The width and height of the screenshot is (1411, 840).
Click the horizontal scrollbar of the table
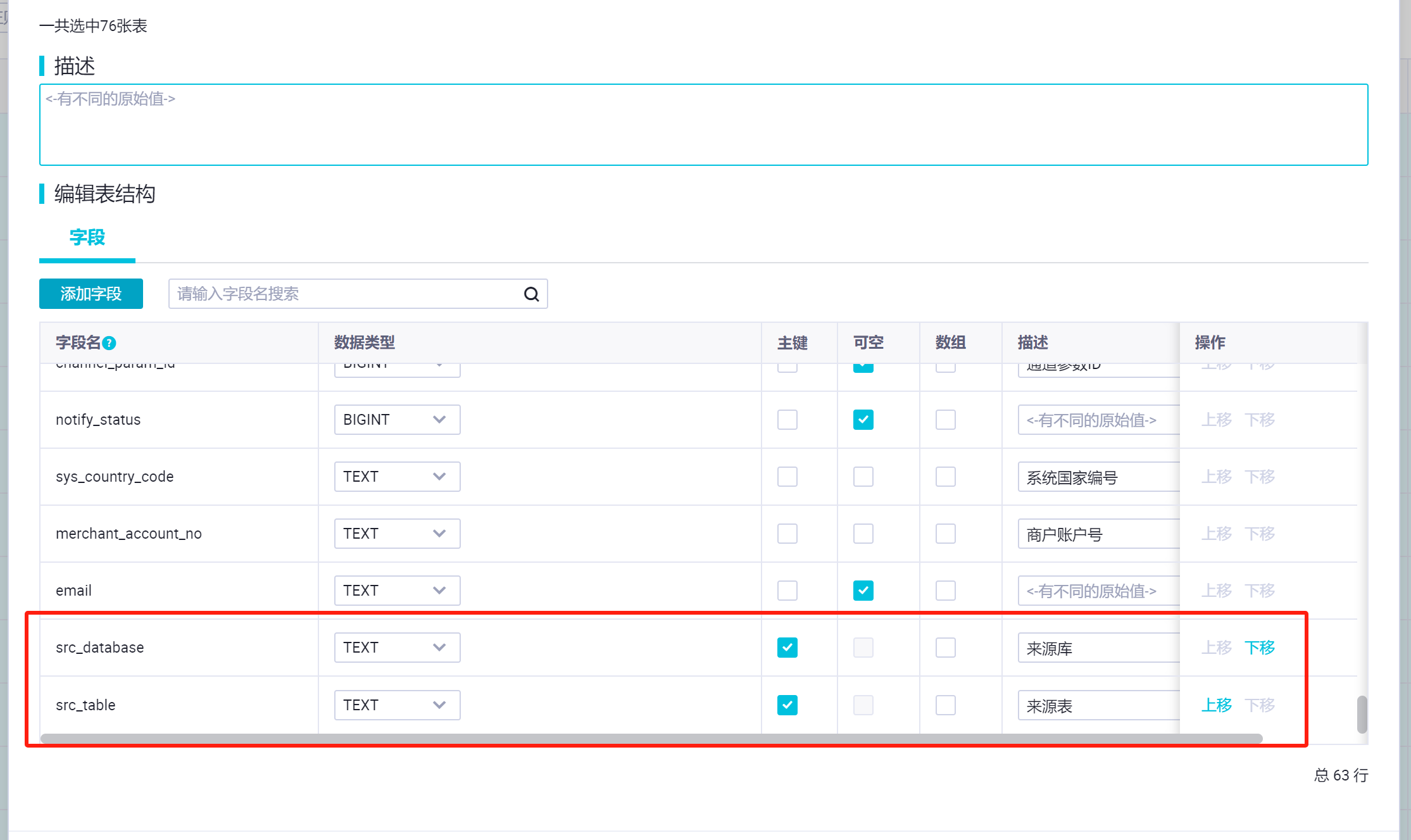[651, 739]
